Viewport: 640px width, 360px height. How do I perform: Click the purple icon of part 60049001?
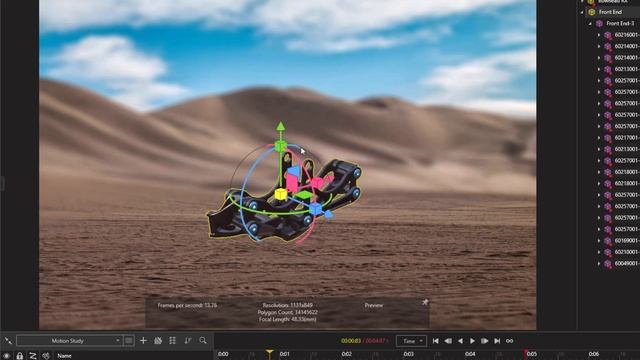[608, 264]
